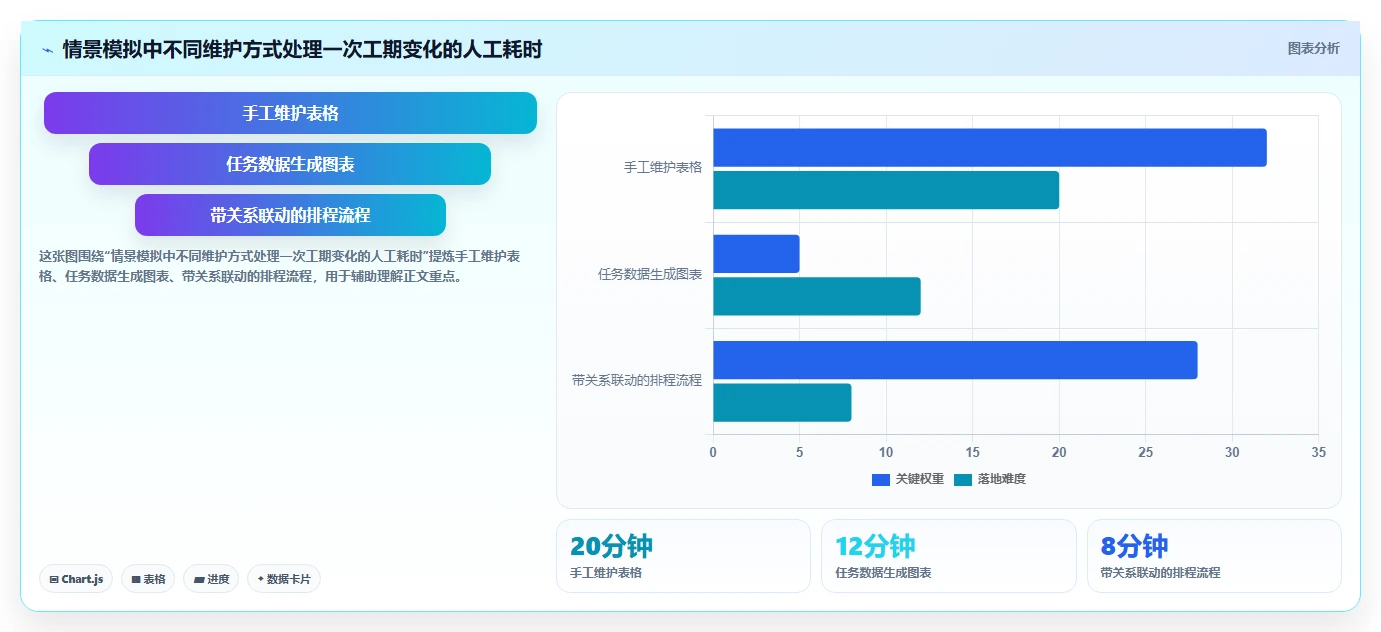Click the 关键权重 legend label text
1381x632 pixels.
pos(920,479)
